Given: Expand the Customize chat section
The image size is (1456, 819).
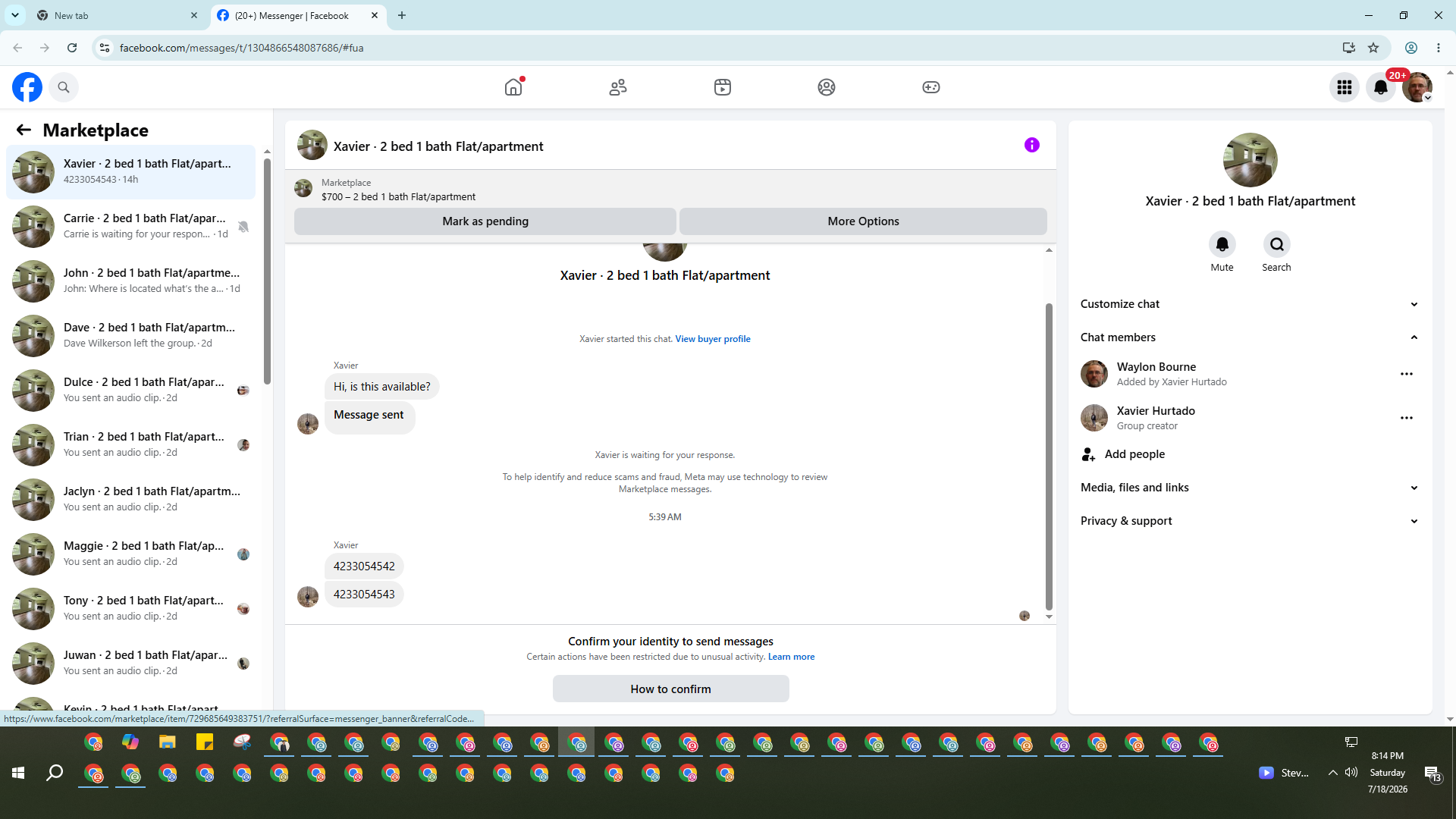Looking at the screenshot, I should 1249,304.
